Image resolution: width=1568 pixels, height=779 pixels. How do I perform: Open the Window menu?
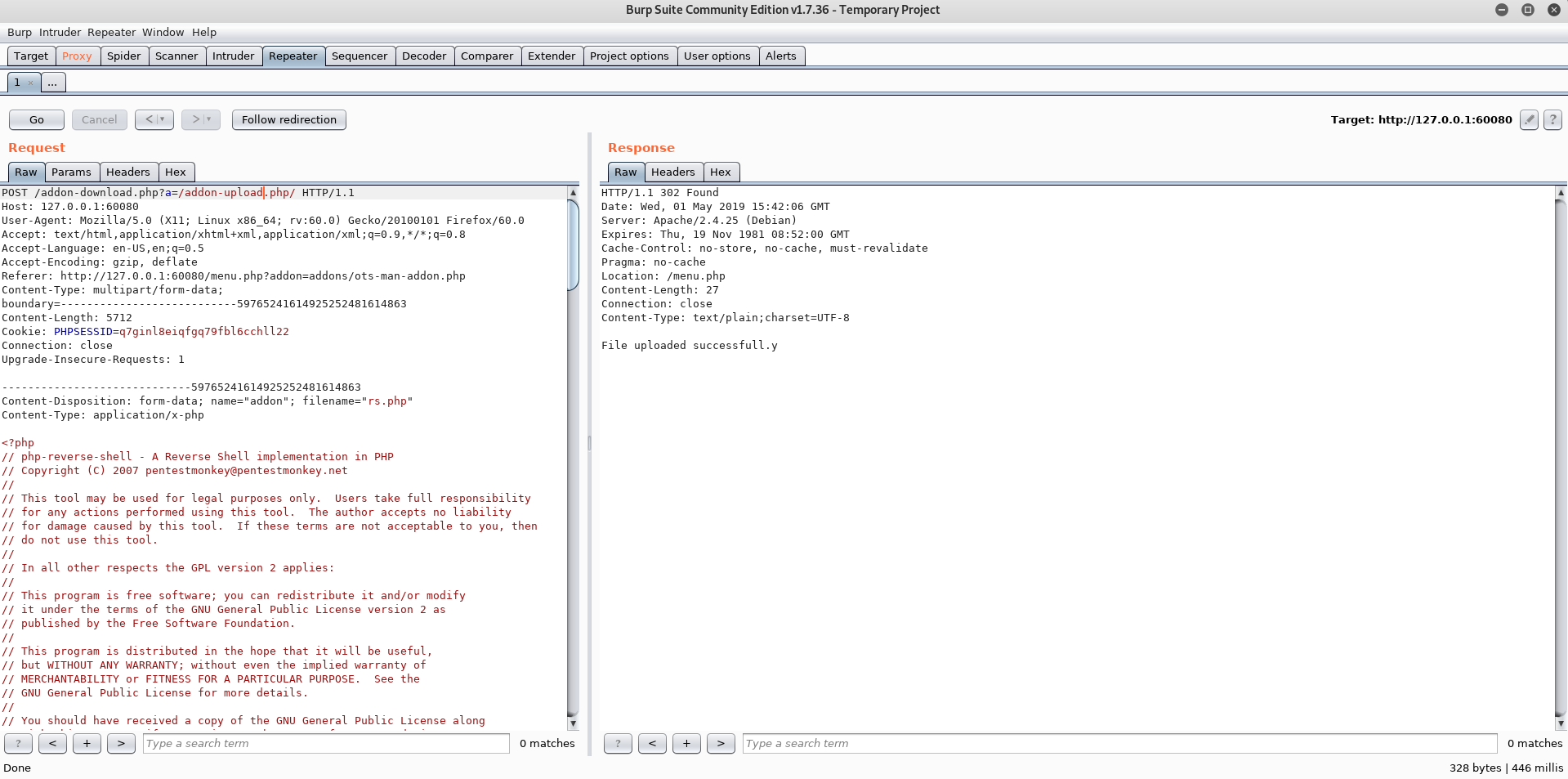[163, 33]
